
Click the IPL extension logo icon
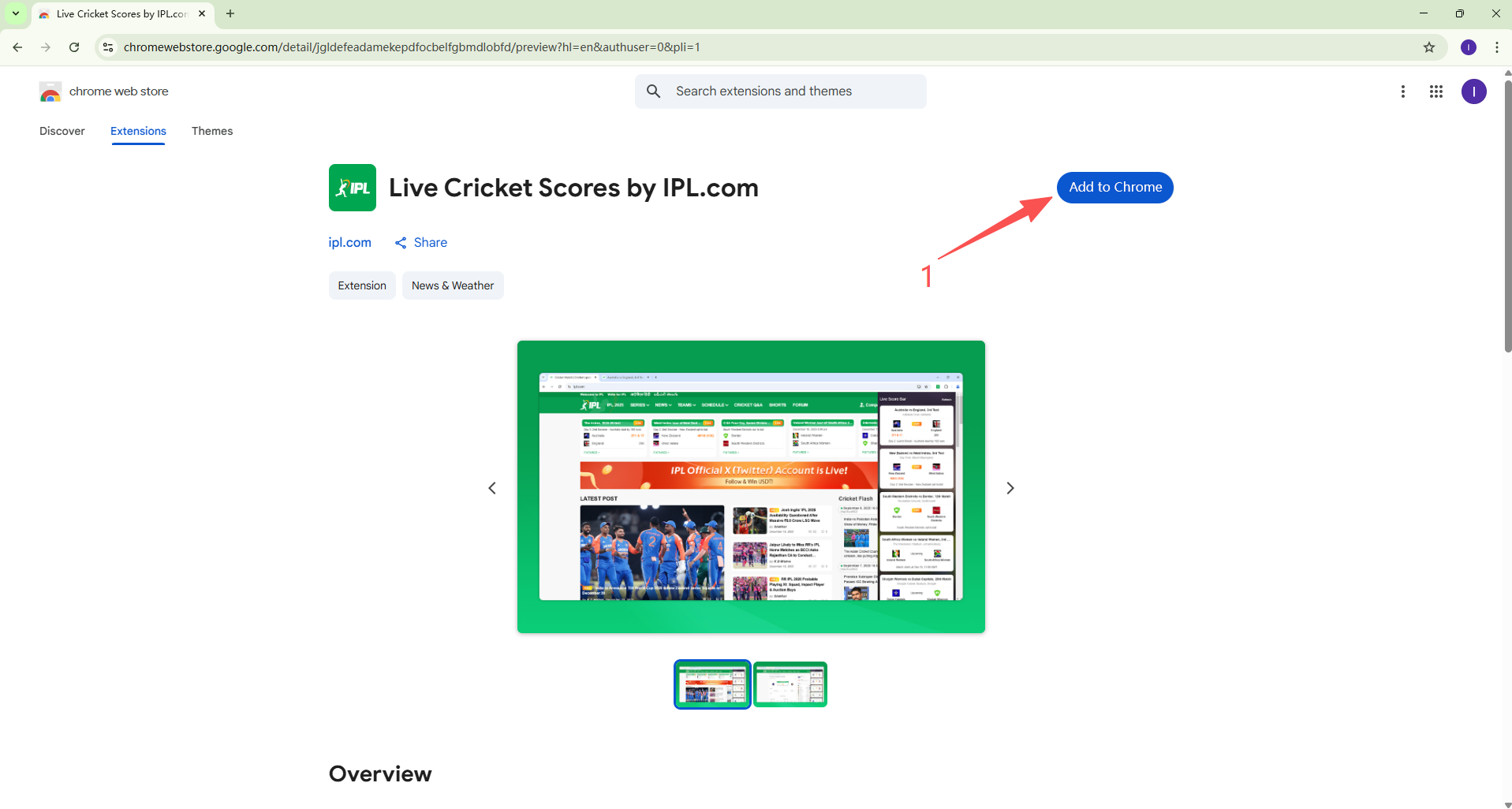coord(353,188)
